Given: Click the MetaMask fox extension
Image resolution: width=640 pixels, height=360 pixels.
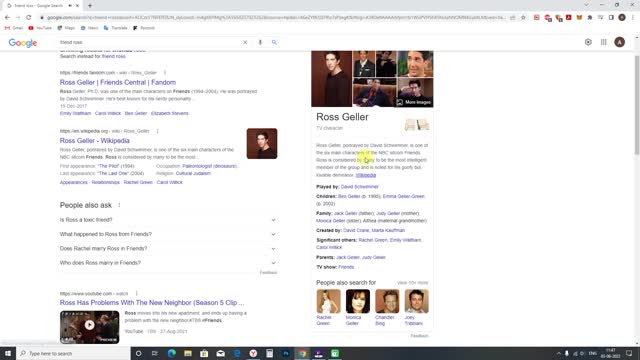Looking at the screenshot, I should pyautogui.click(x=579, y=18).
